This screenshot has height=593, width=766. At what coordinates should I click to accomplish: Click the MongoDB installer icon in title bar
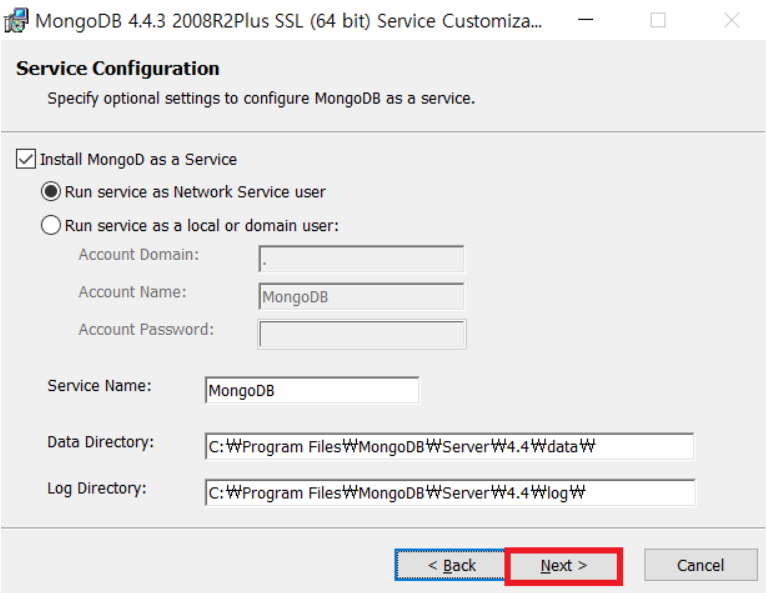coord(16,21)
